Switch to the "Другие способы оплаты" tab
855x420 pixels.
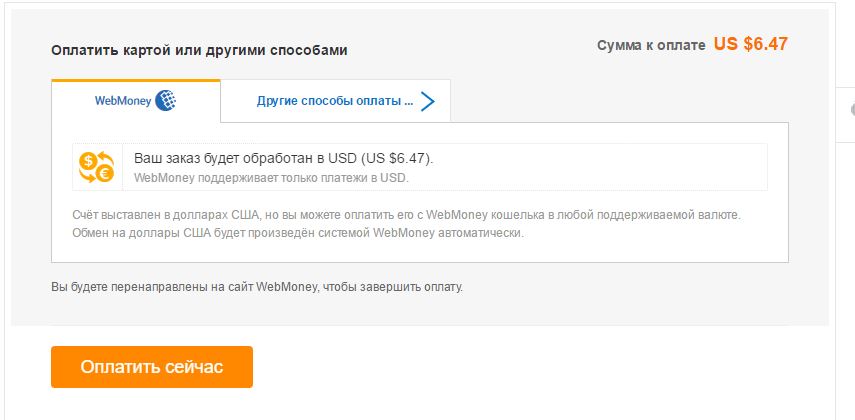click(335, 101)
